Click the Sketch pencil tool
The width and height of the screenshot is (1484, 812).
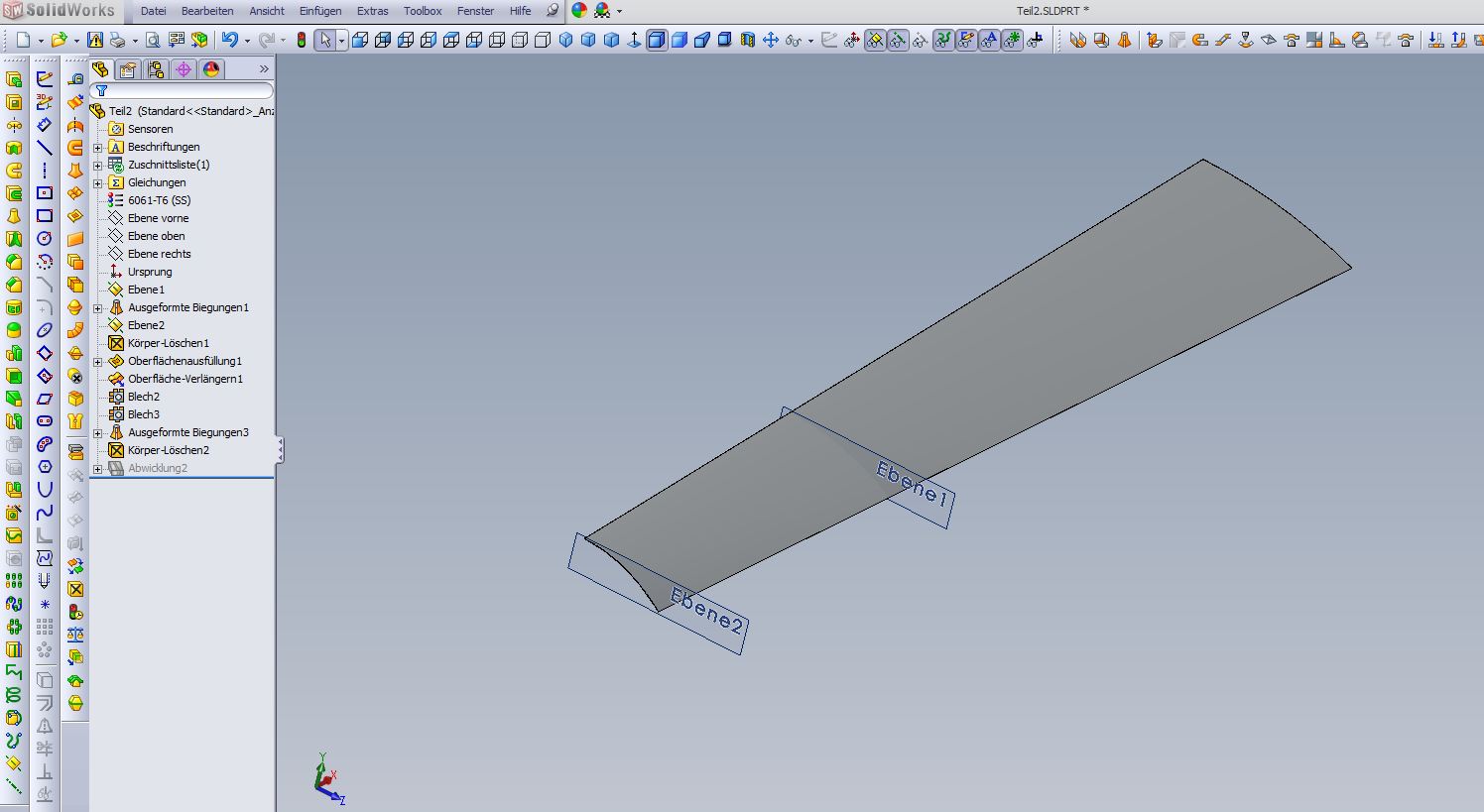pyautogui.click(x=45, y=79)
